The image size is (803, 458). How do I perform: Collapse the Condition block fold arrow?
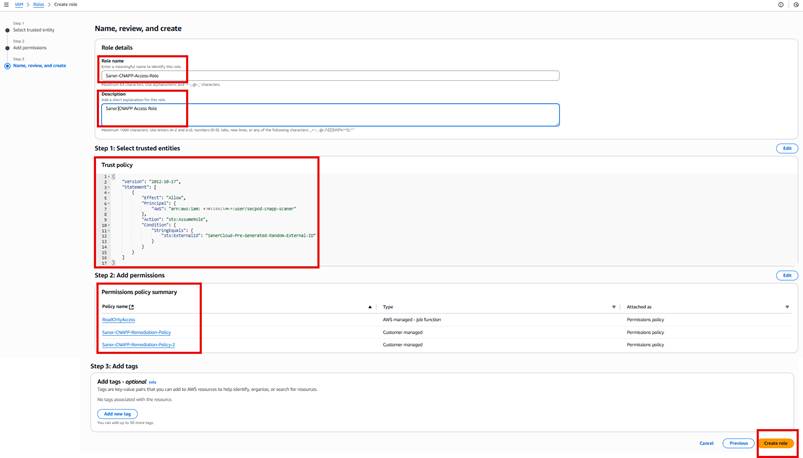click(x=108, y=225)
